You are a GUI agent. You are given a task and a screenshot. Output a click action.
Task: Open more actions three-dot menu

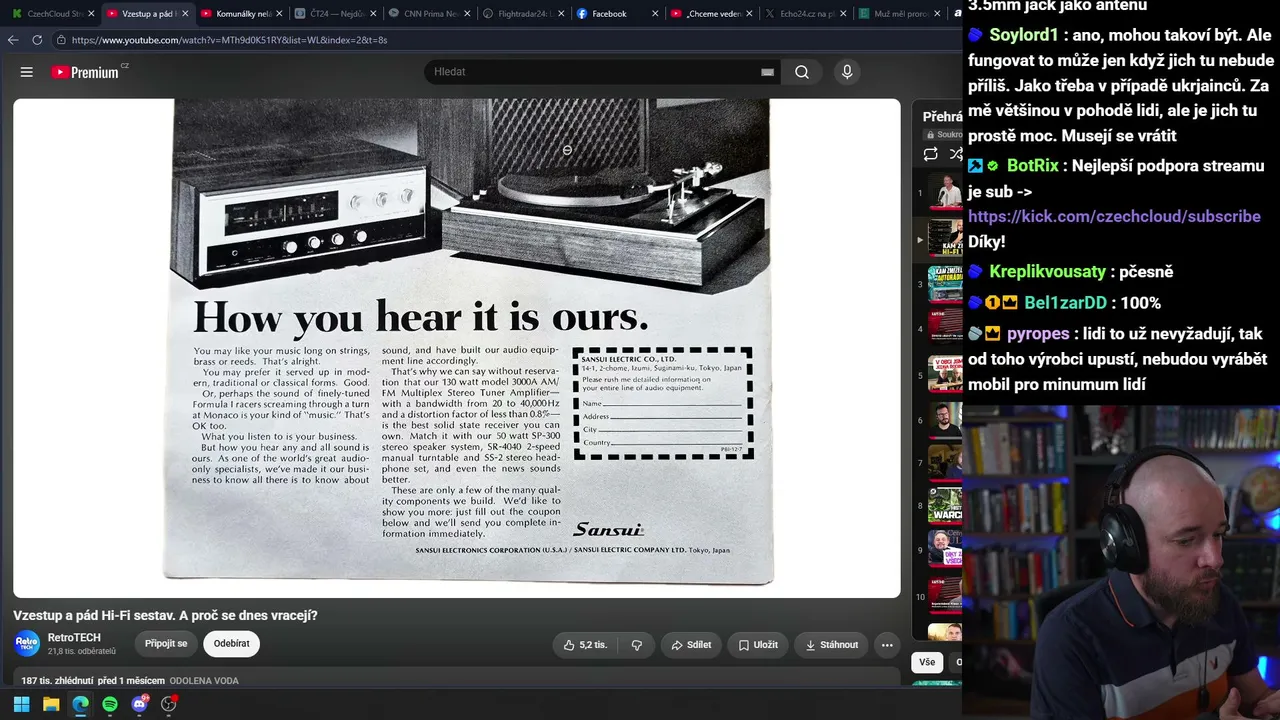pyautogui.click(x=887, y=645)
